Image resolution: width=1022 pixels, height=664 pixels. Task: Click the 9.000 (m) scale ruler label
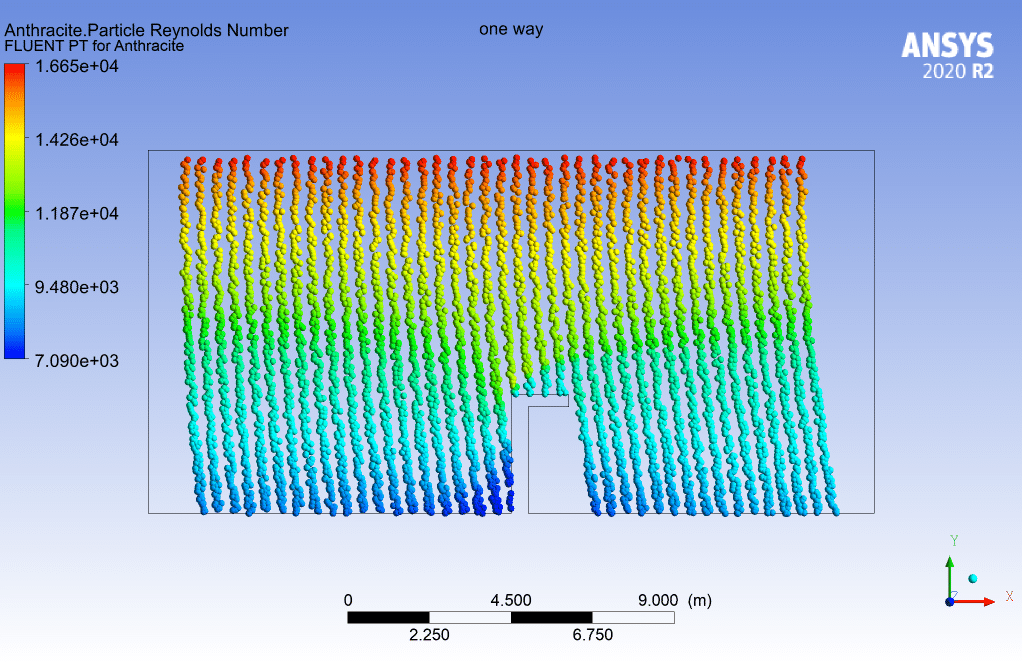pos(675,600)
